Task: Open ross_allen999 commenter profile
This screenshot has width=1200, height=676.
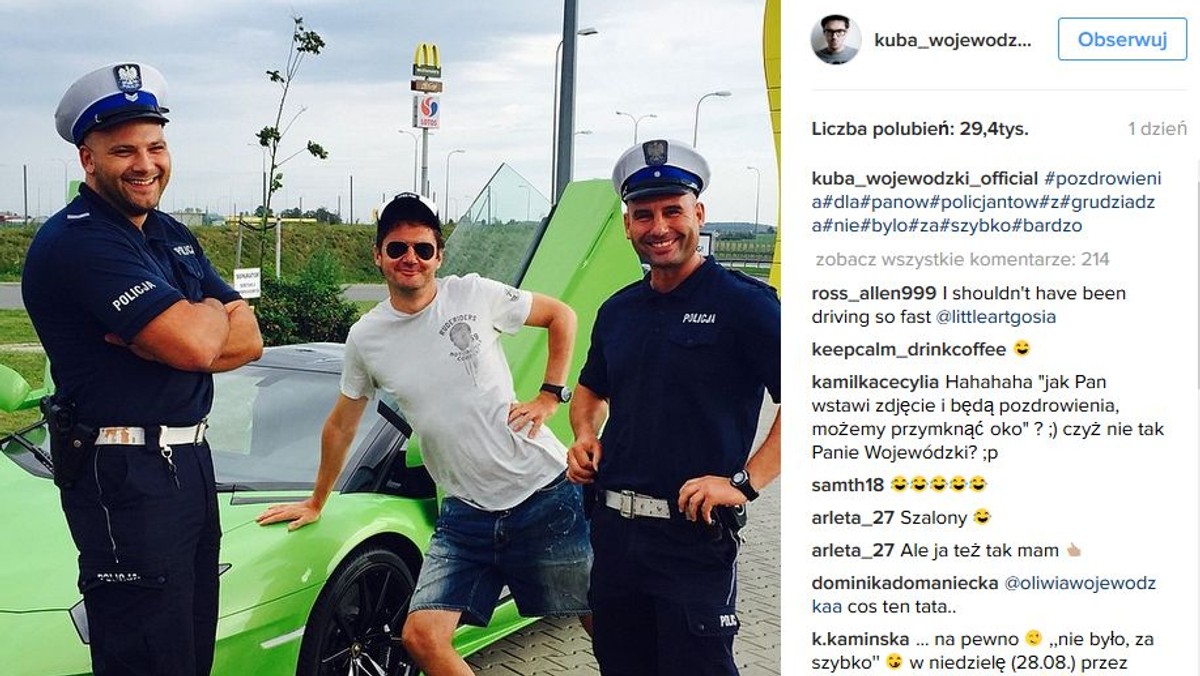Action: point(874,294)
